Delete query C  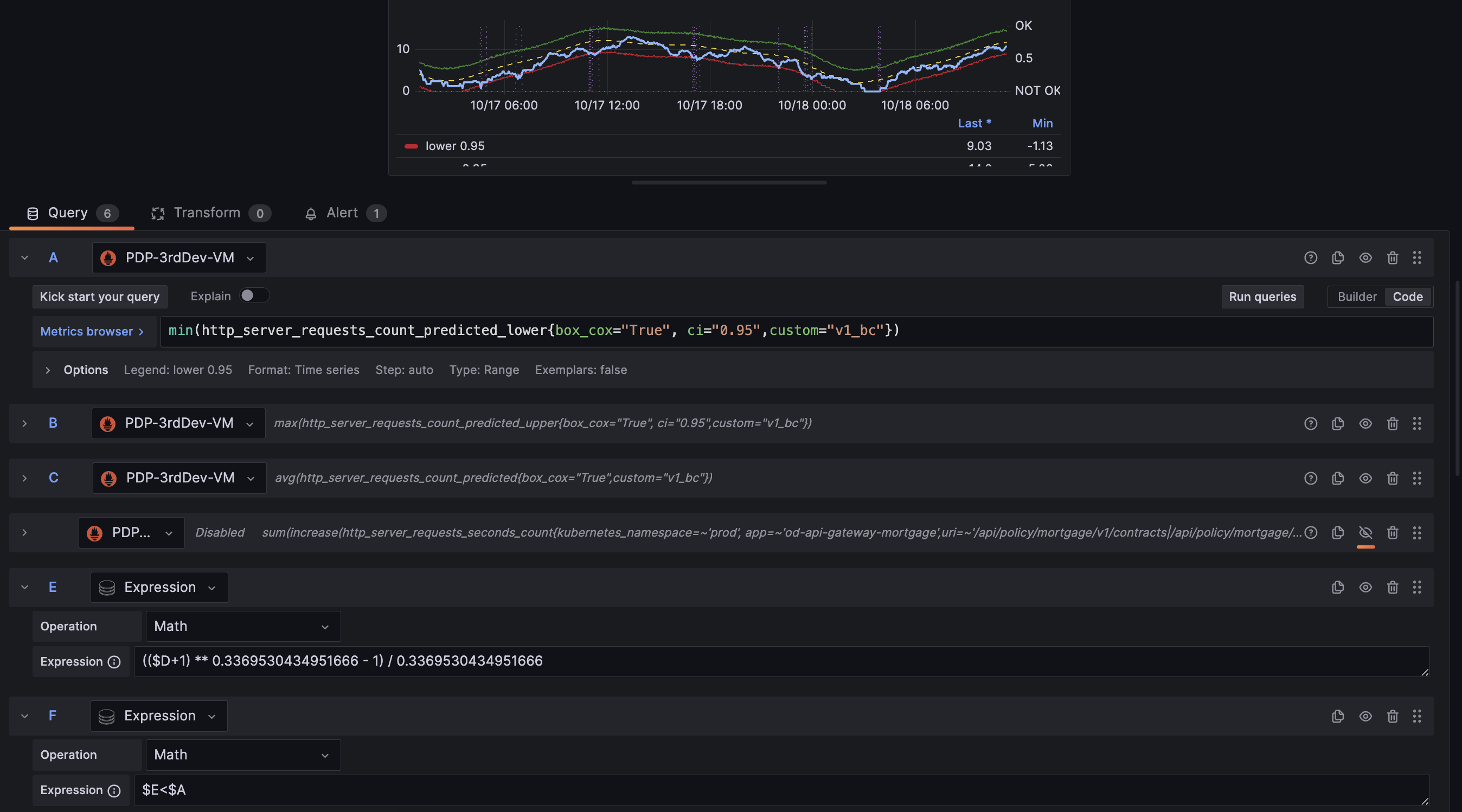tap(1393, 478)
